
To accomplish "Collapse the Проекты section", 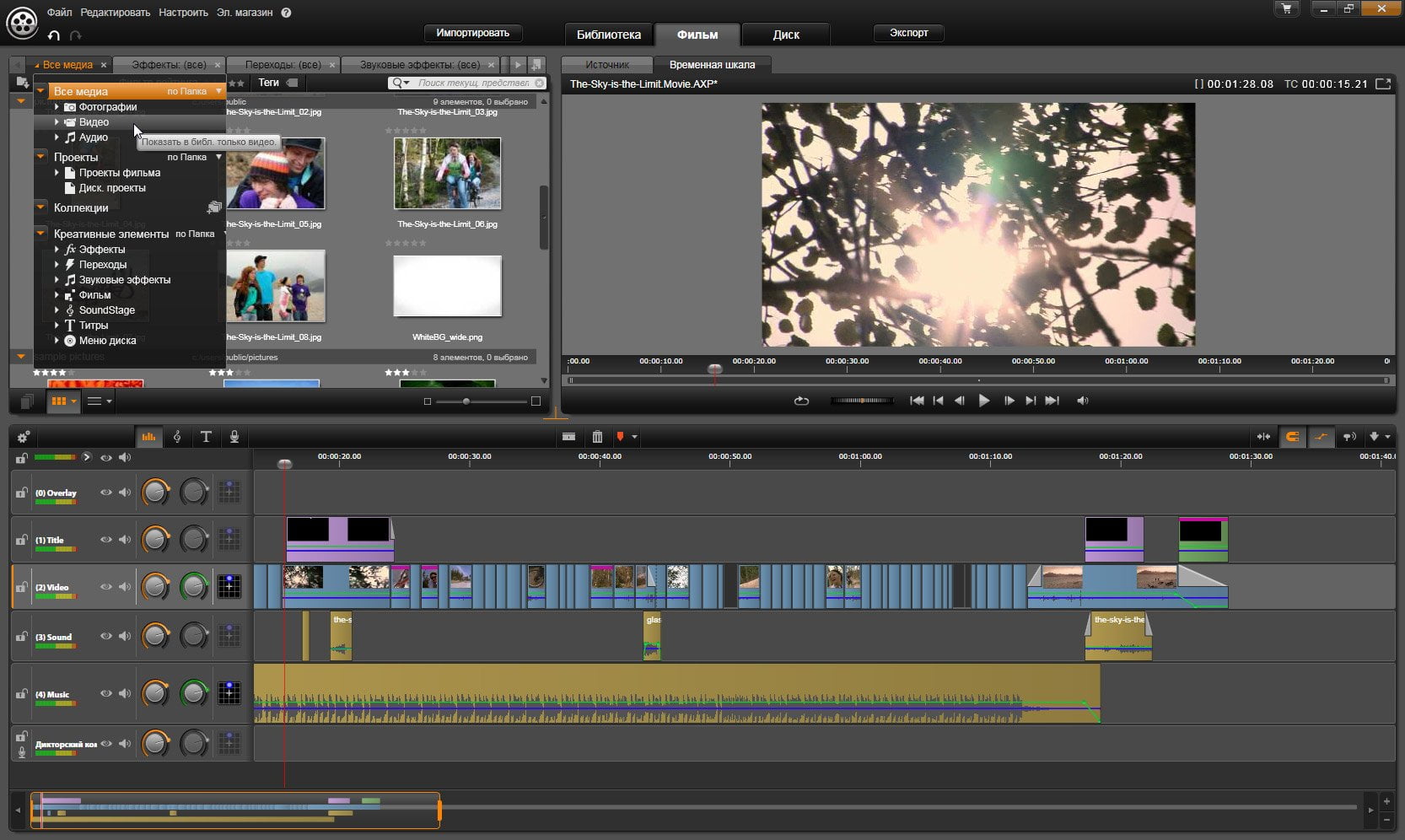I will tap(40, 157).
